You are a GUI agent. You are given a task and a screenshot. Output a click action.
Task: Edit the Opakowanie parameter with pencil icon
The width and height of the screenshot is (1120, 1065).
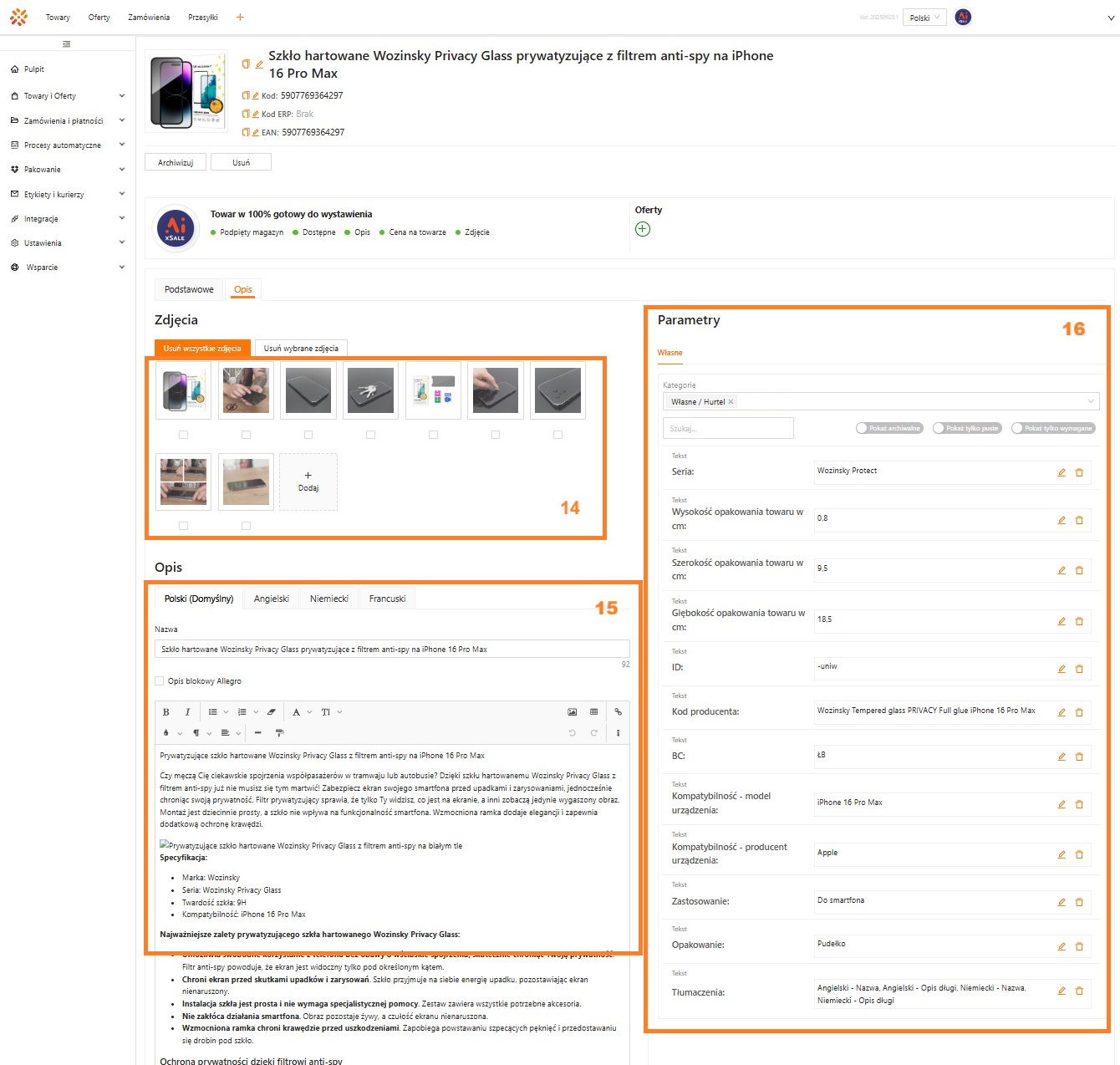click(1061, 946)
